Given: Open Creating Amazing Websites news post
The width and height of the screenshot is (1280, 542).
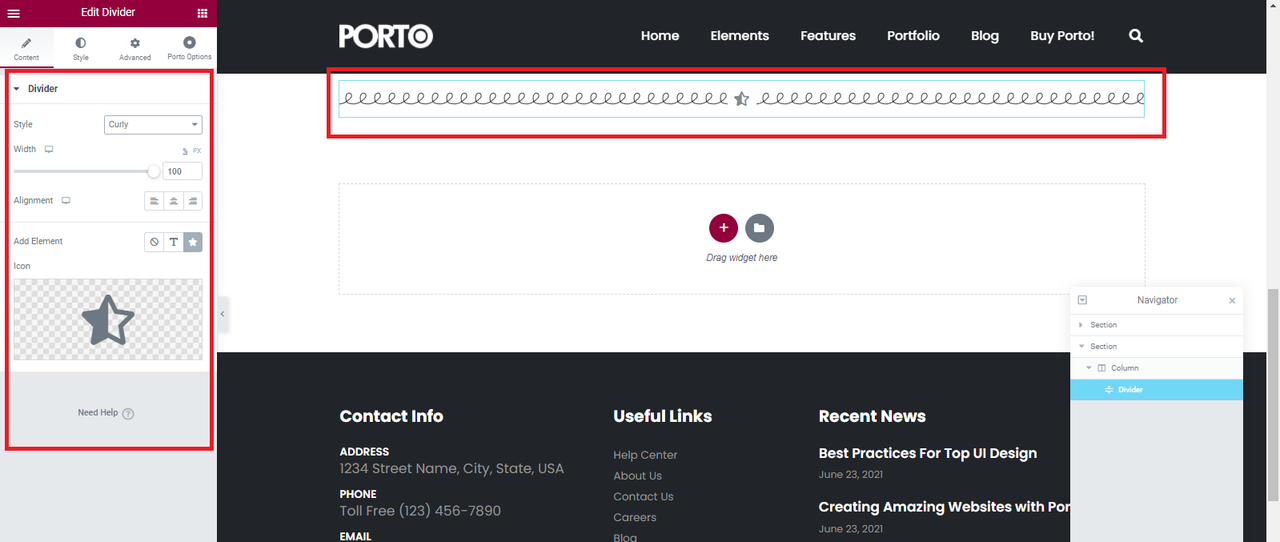Looking at the screenshot, I should coord(944,507).
